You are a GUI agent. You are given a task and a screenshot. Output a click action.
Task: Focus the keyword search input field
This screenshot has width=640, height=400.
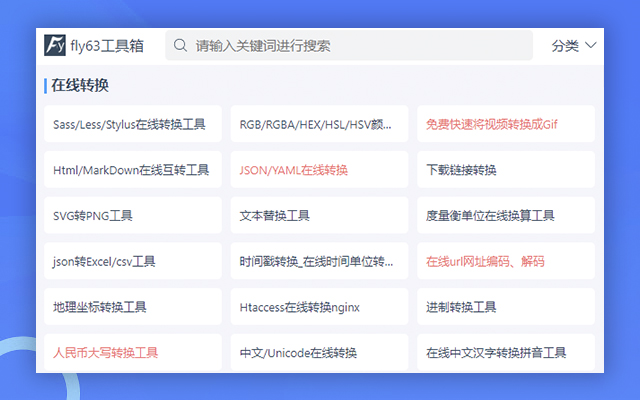(x=349, y=45)
